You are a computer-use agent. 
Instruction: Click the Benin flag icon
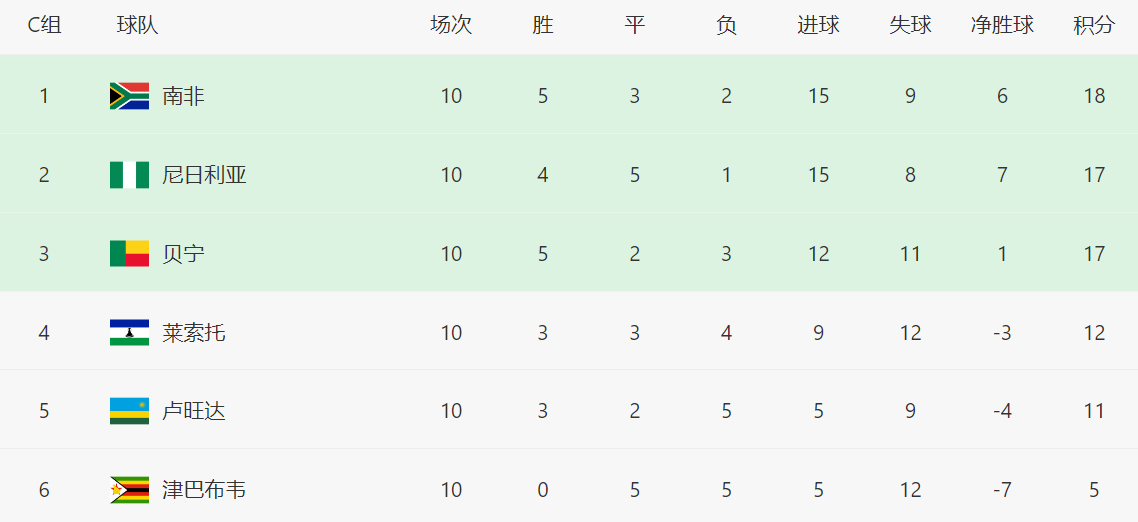point(129,254)
